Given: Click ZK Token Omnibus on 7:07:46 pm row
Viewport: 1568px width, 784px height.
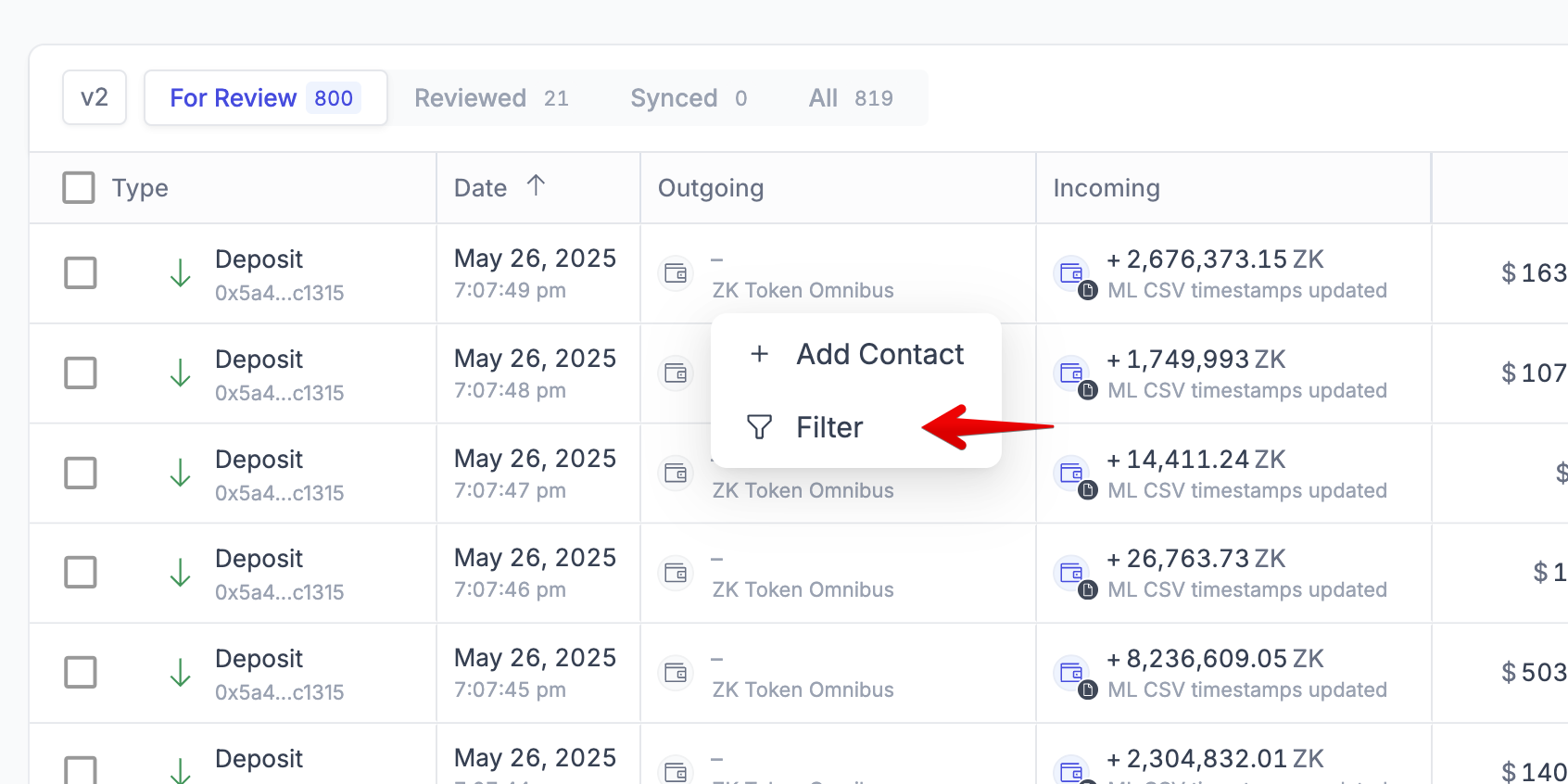Looking at the screenshot, I should click(x=803, y=590).
